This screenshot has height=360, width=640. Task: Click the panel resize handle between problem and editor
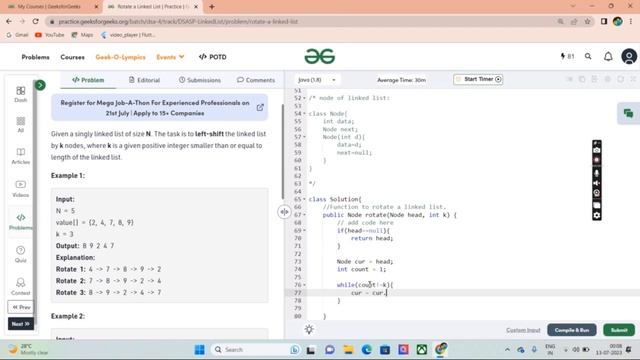point(284,212)
